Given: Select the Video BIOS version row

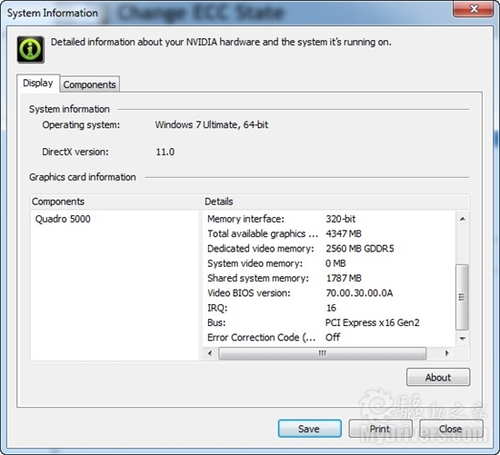Looking at the screenshot, I should pyautogui.click(x=329, y=293).
